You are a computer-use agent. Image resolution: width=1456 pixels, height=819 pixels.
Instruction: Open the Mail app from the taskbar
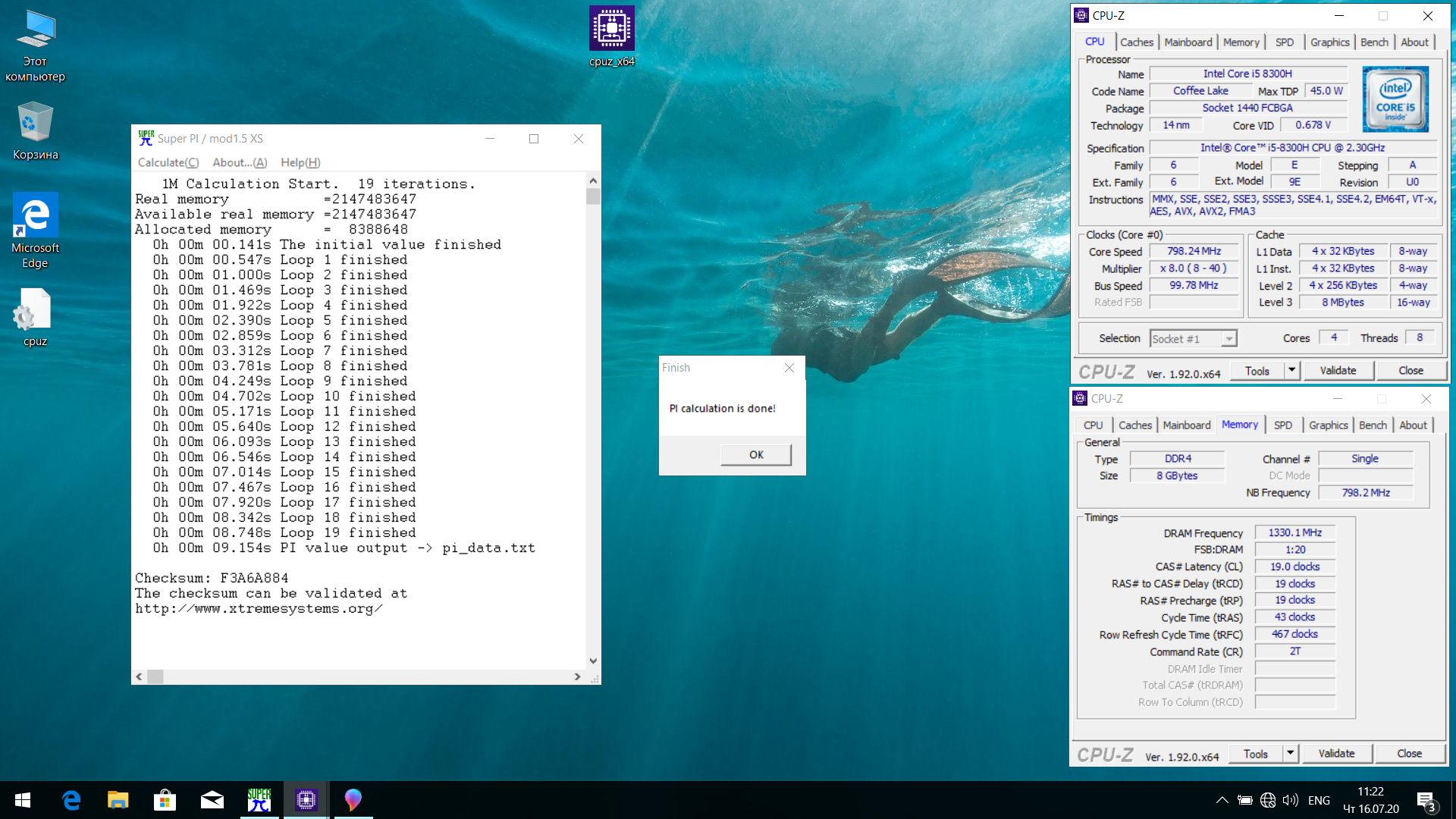tap(212, 800)
